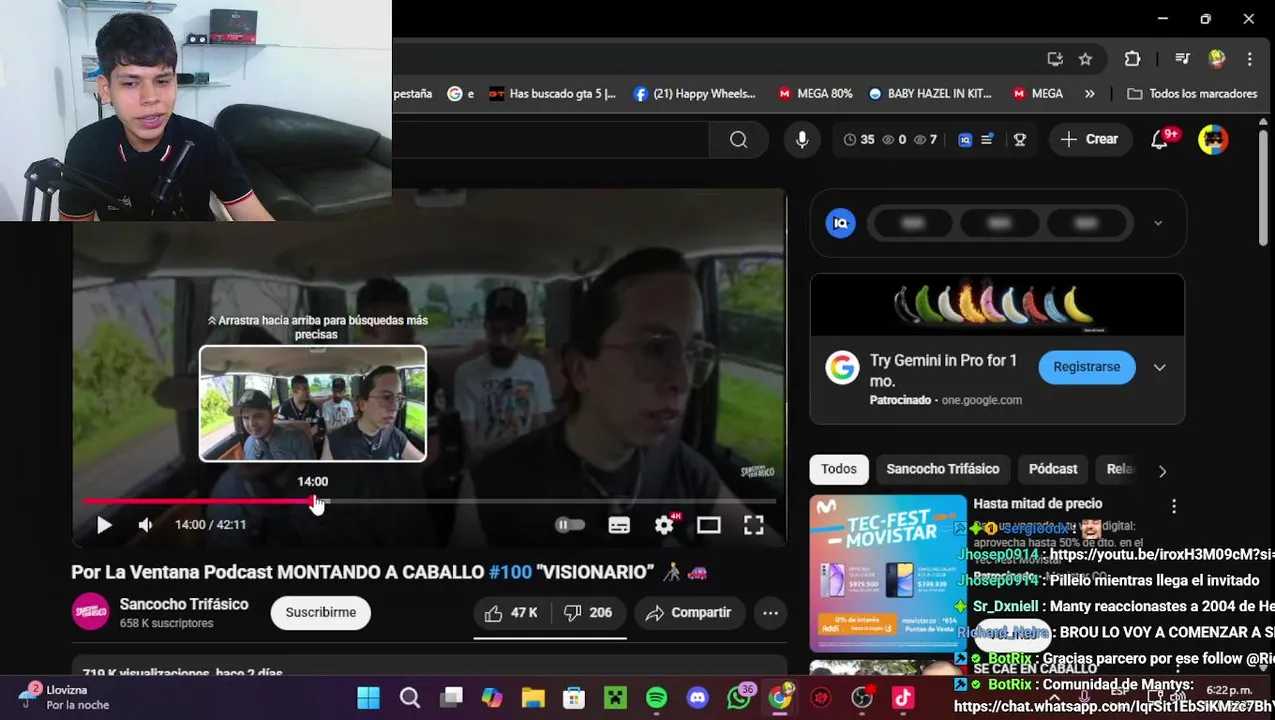Show hidden bookmarks with the double chevron
The image size is (1275, 720).
pos(1089,94)
